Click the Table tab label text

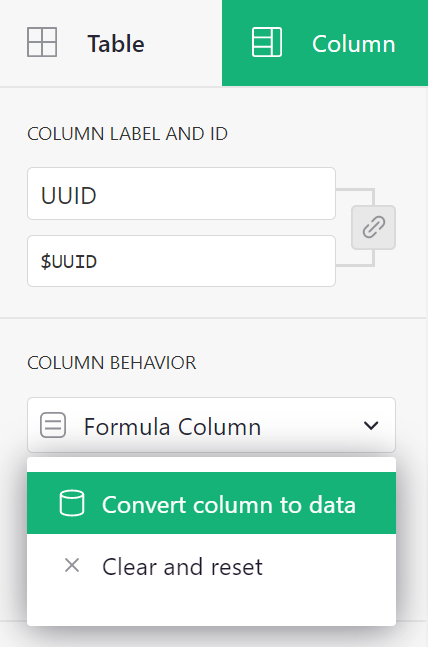pyautogui.click(x=116, y=44)
